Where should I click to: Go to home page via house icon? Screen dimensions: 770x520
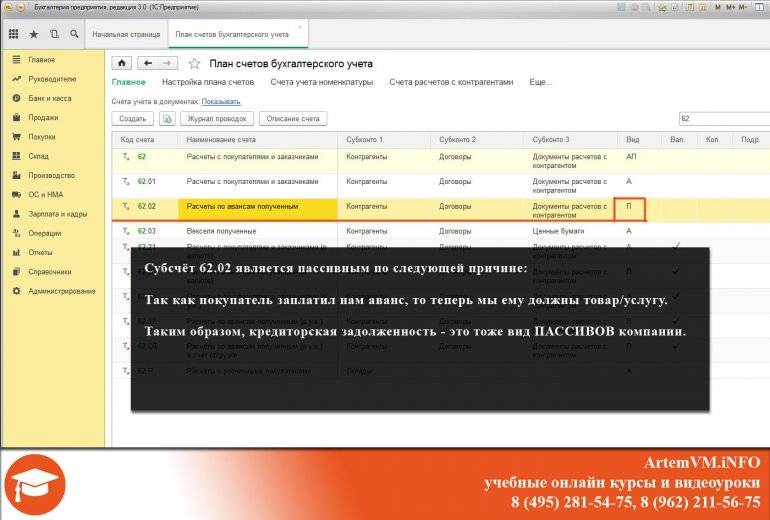[x=123, y=63]
